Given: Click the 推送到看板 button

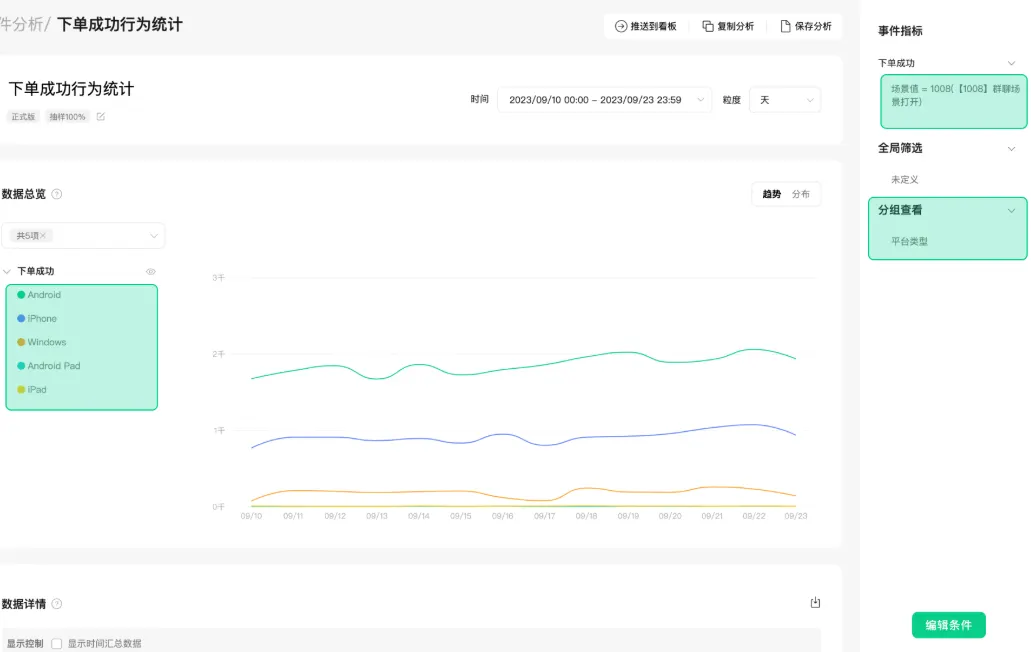Looking at the screenshot, I should click(646, 26).
